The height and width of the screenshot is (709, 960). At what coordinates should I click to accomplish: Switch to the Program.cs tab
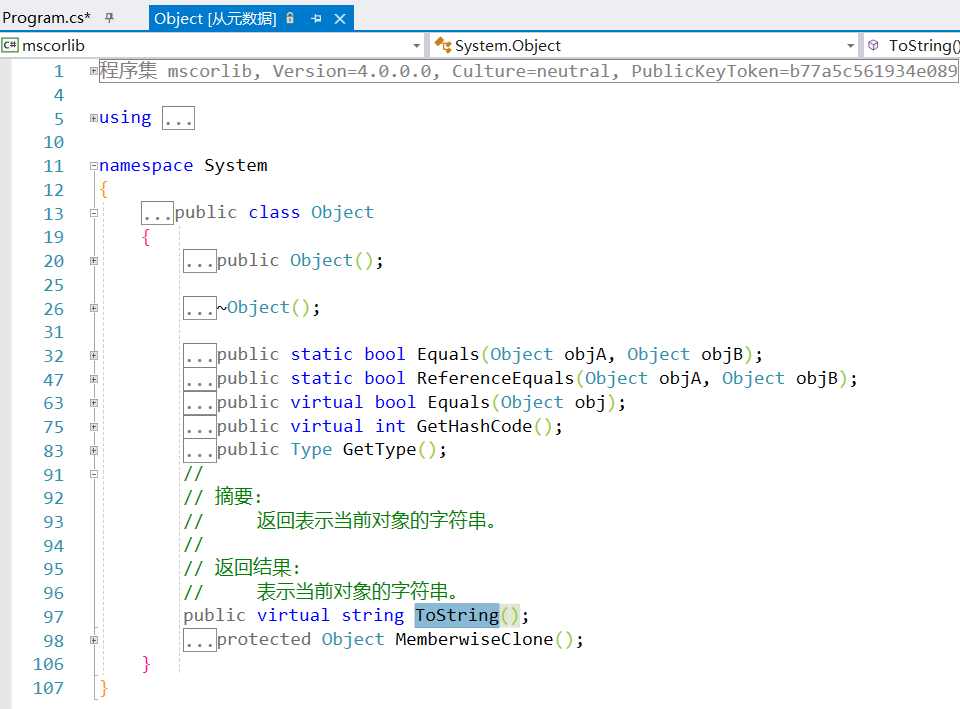point(47,18)
